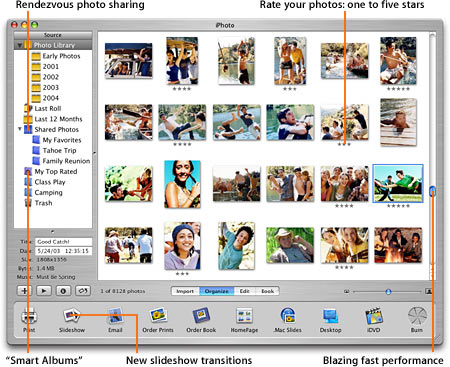Click the Print icon in the toolbar
450x367 pixels.
[29, 316]
